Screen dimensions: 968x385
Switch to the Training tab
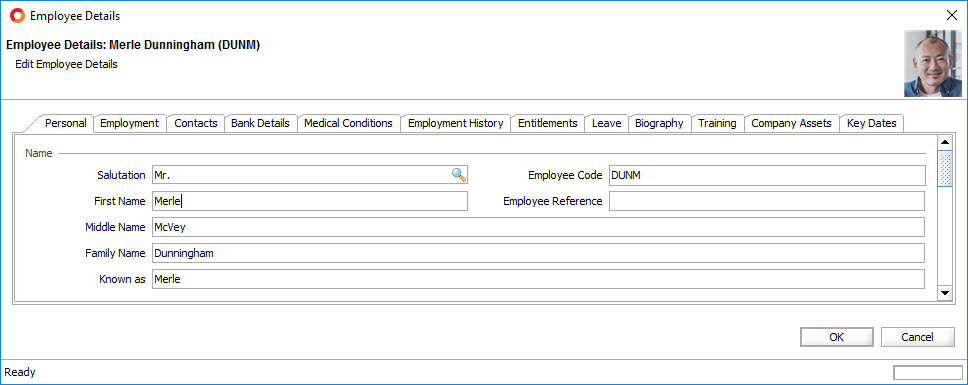717,123
